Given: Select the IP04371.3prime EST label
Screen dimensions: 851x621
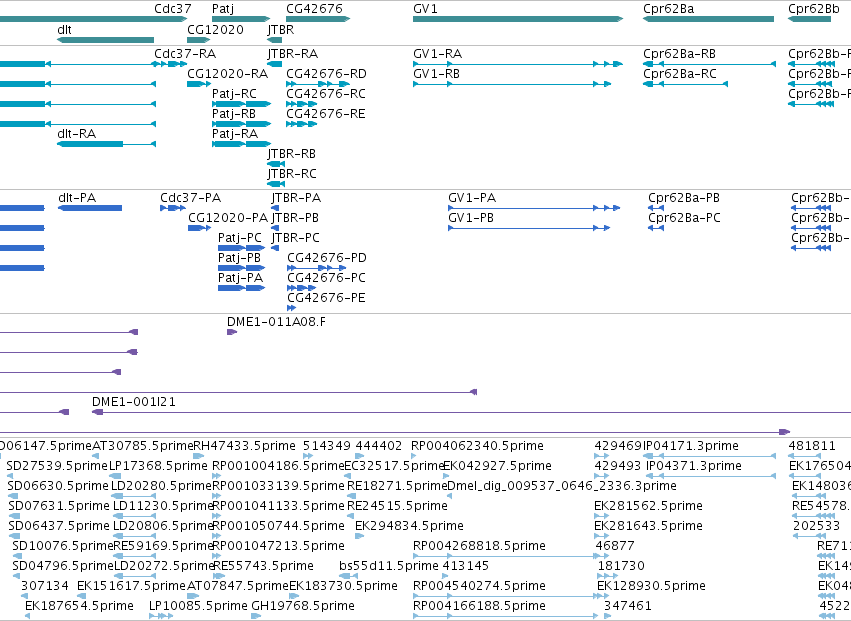Looking at the screenshot, I should 694,466.
